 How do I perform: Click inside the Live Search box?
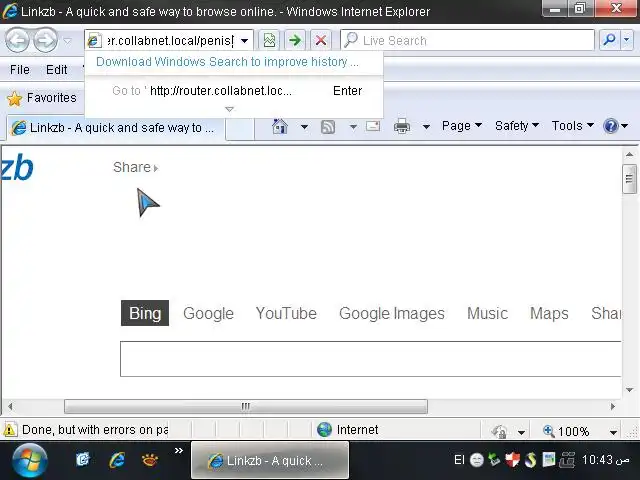467,40
